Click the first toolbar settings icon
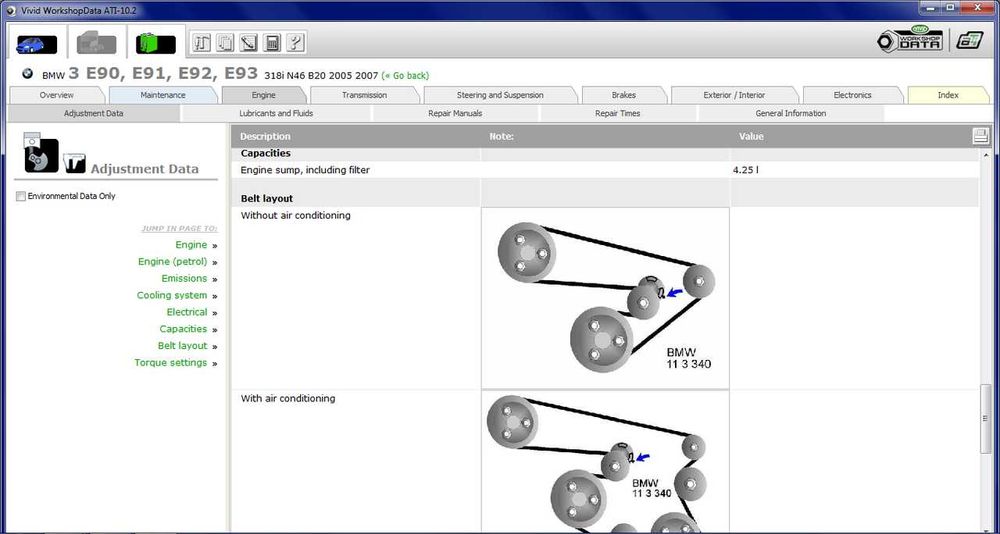Image resolution: width=1000 pixels, height=534 pixels. coord(202,43)
